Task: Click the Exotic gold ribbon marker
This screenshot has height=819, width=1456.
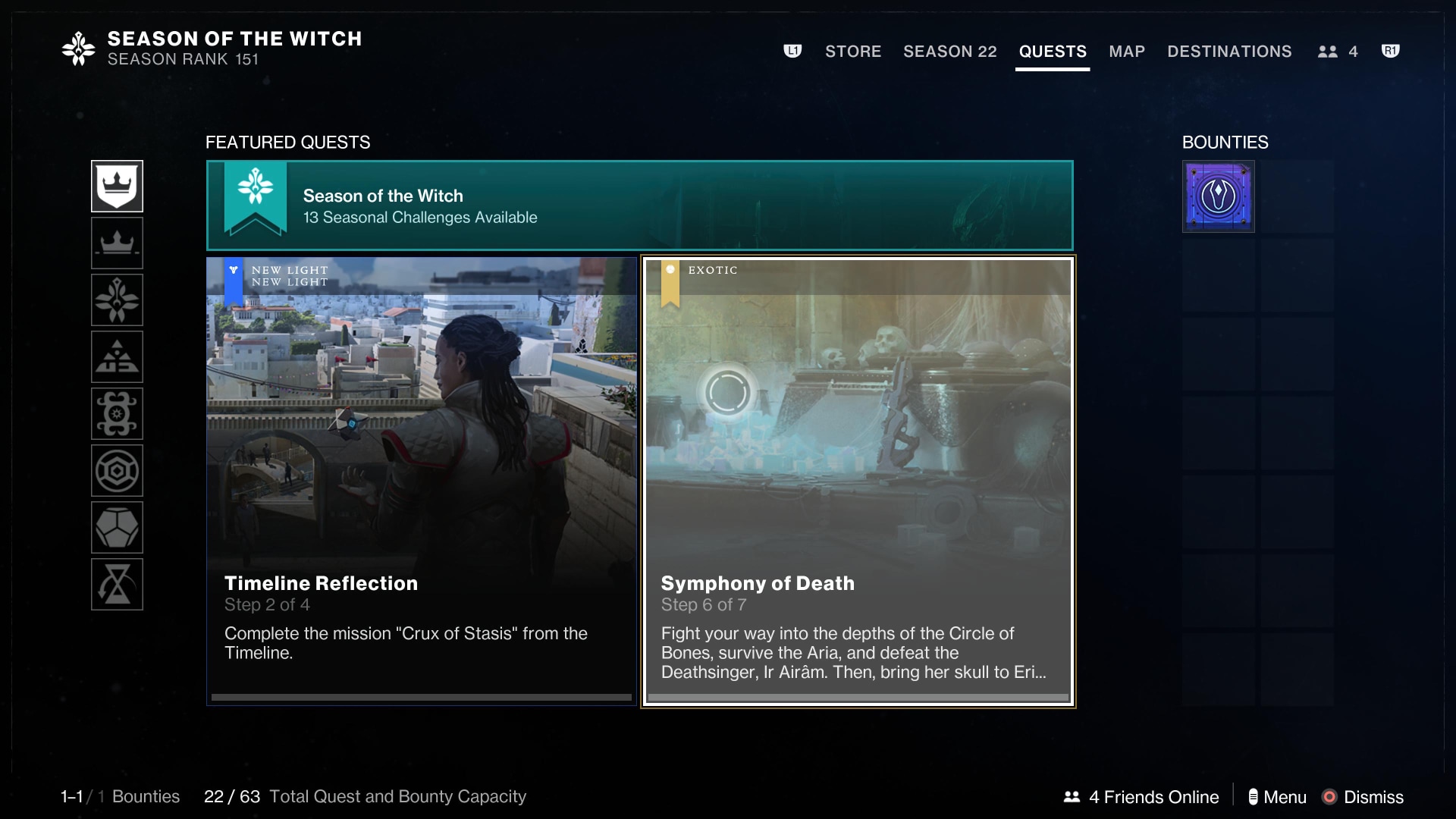Action: [x=670, y=284]
